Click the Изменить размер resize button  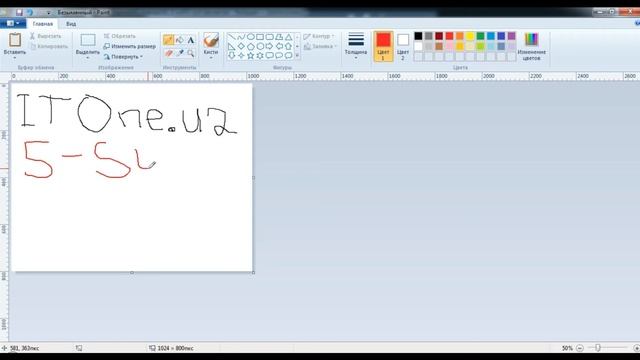(x=129, y=47)
